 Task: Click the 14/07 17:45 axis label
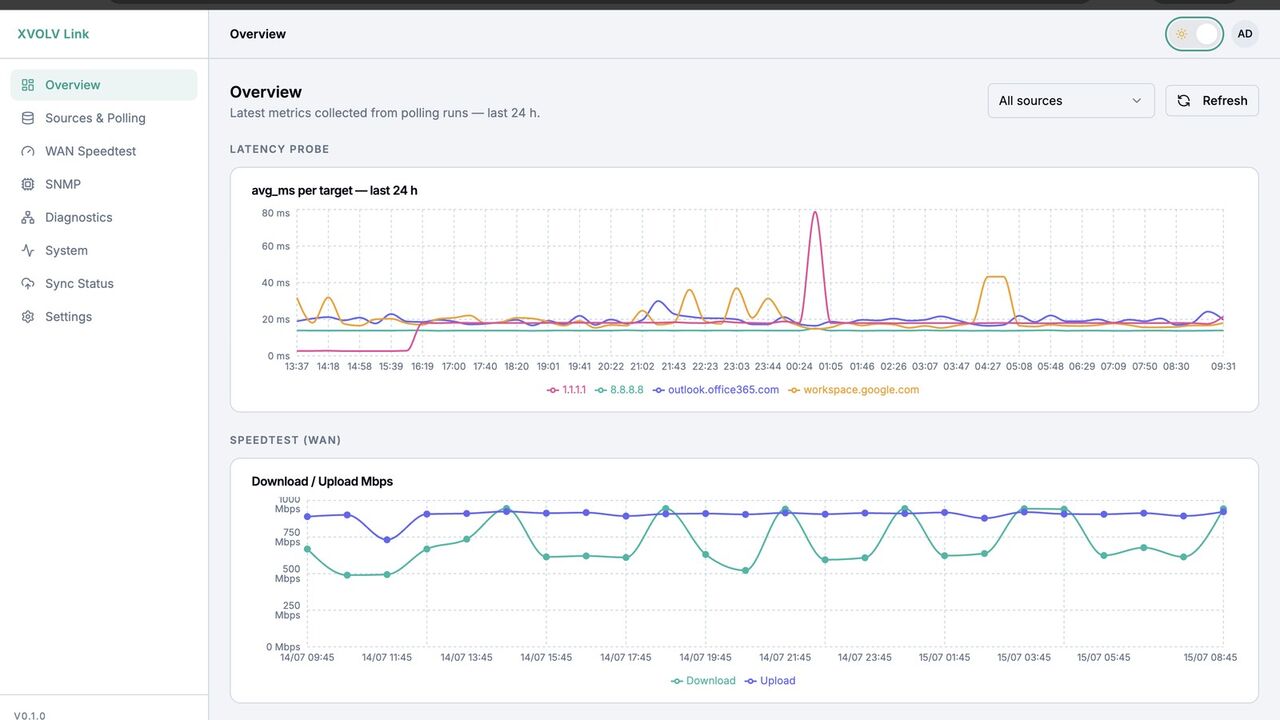click(626, 657)
